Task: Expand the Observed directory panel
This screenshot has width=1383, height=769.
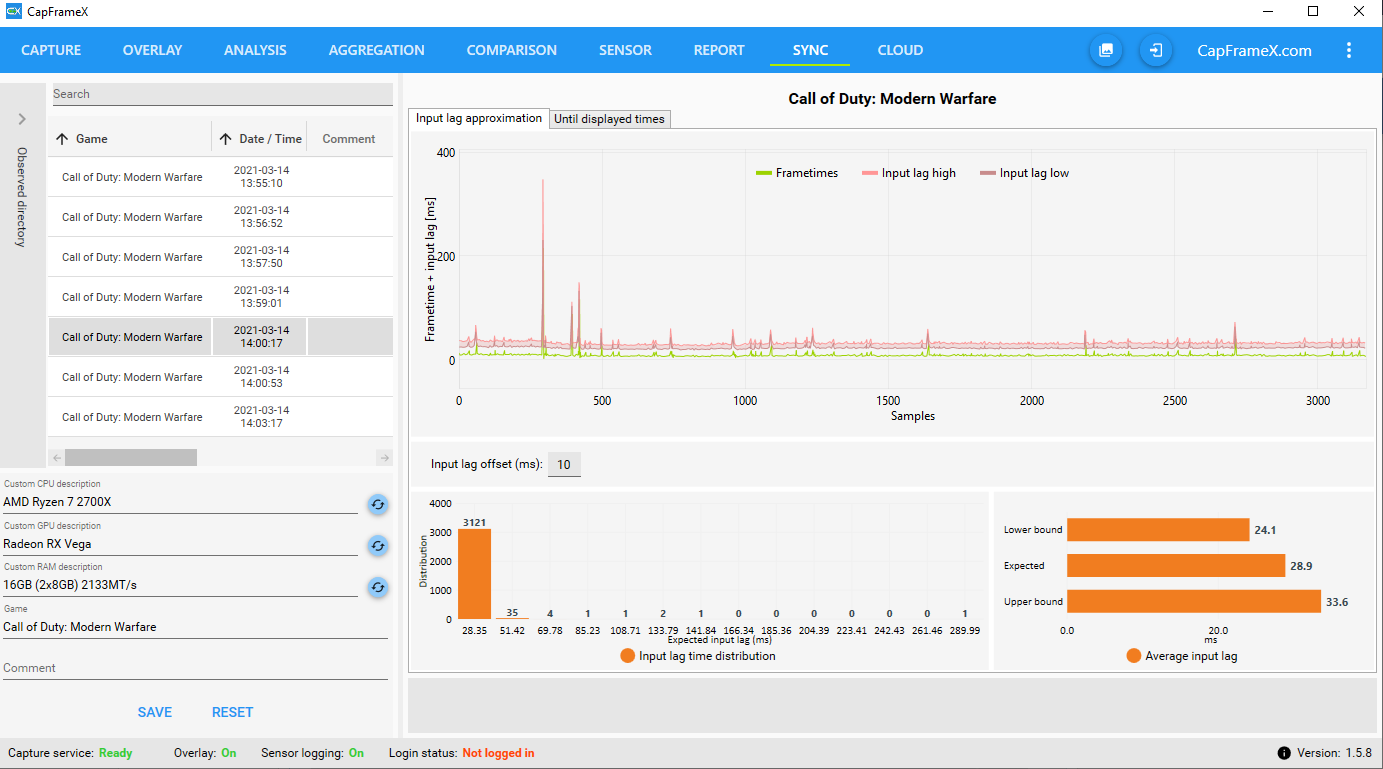Action: coord(21,119)
